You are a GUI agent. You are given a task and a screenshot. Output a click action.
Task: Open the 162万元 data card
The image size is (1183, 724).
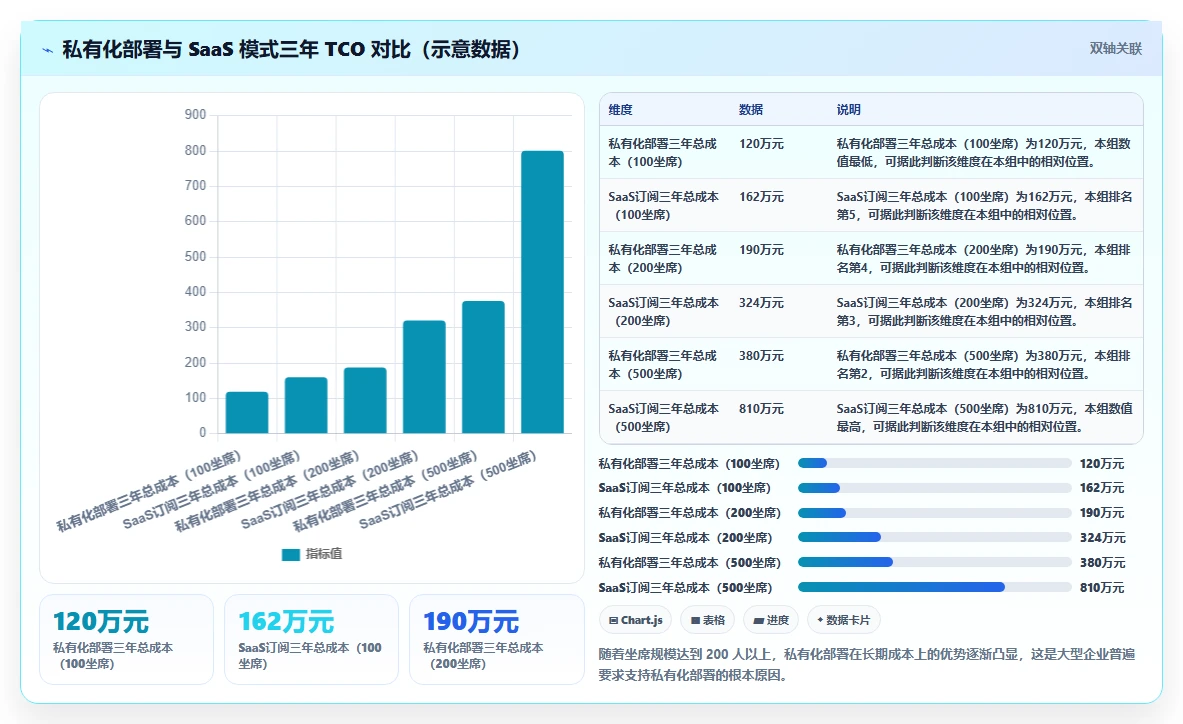311,640
